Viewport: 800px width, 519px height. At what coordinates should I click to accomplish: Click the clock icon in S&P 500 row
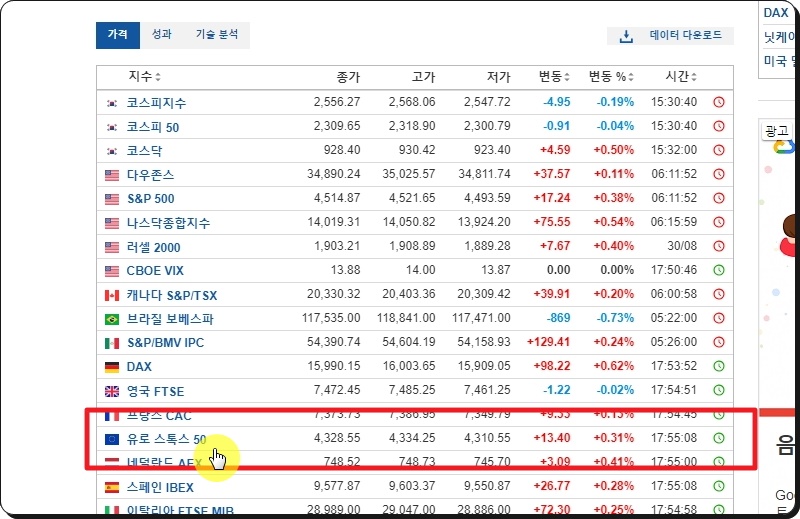pos(719,198)
